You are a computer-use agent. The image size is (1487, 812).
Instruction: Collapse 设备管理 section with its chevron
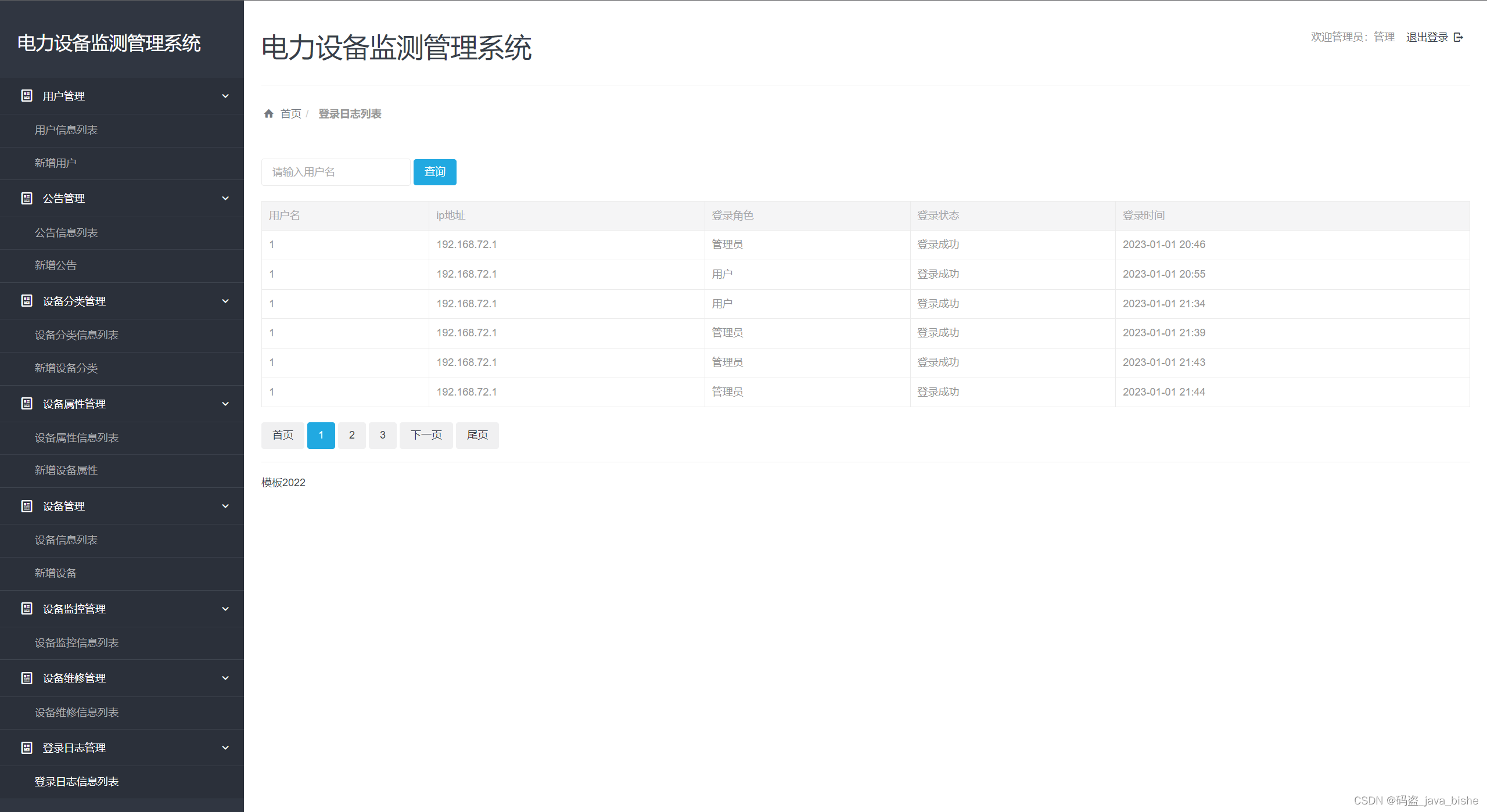coord(225,506)
